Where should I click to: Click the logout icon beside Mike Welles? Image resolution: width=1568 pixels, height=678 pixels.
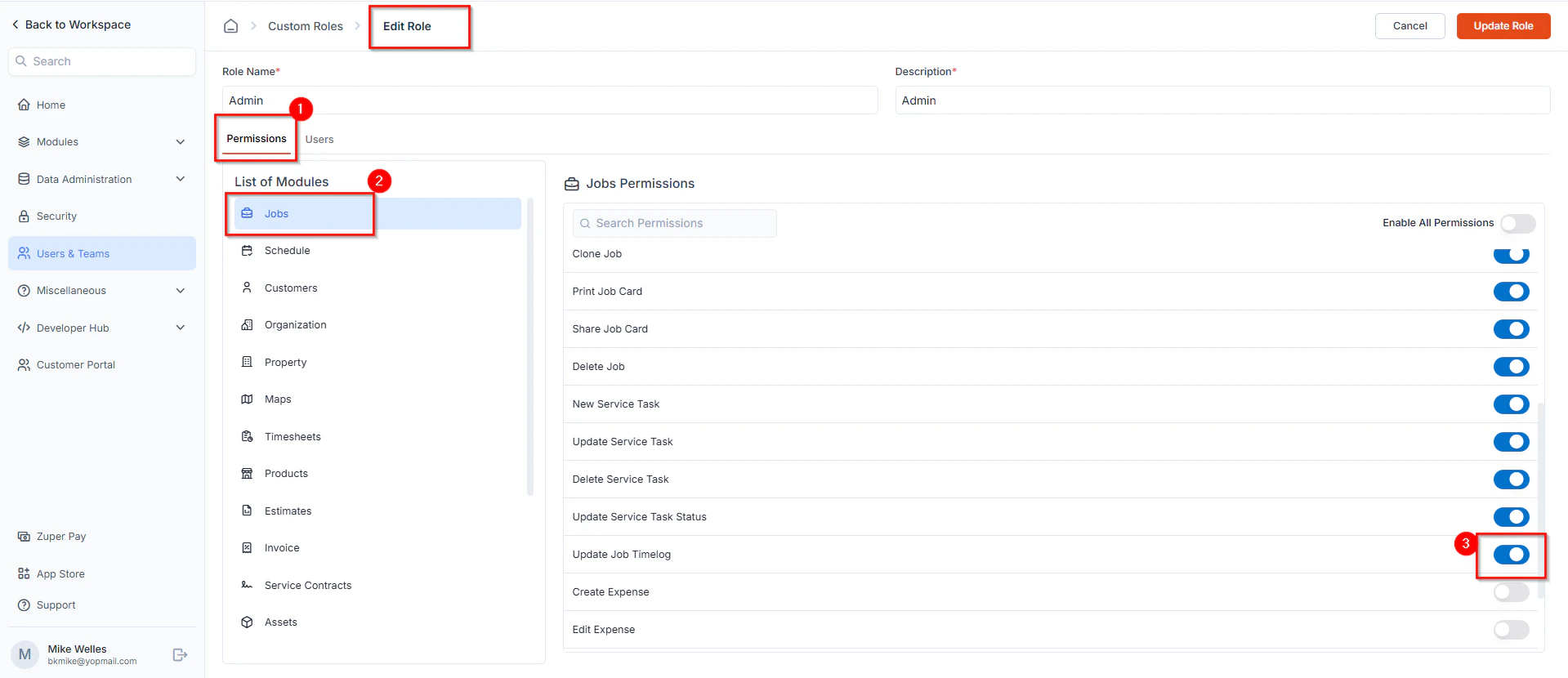tap(181, 654)
